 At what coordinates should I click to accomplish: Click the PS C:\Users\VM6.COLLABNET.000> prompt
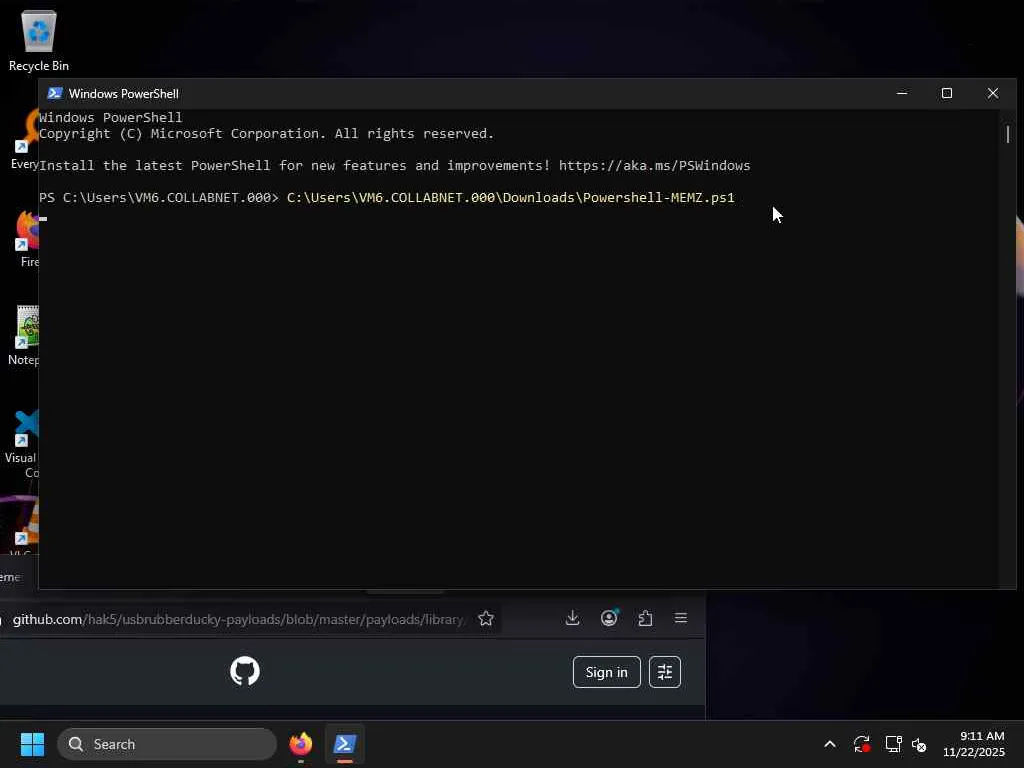click(x=159, y=197)
